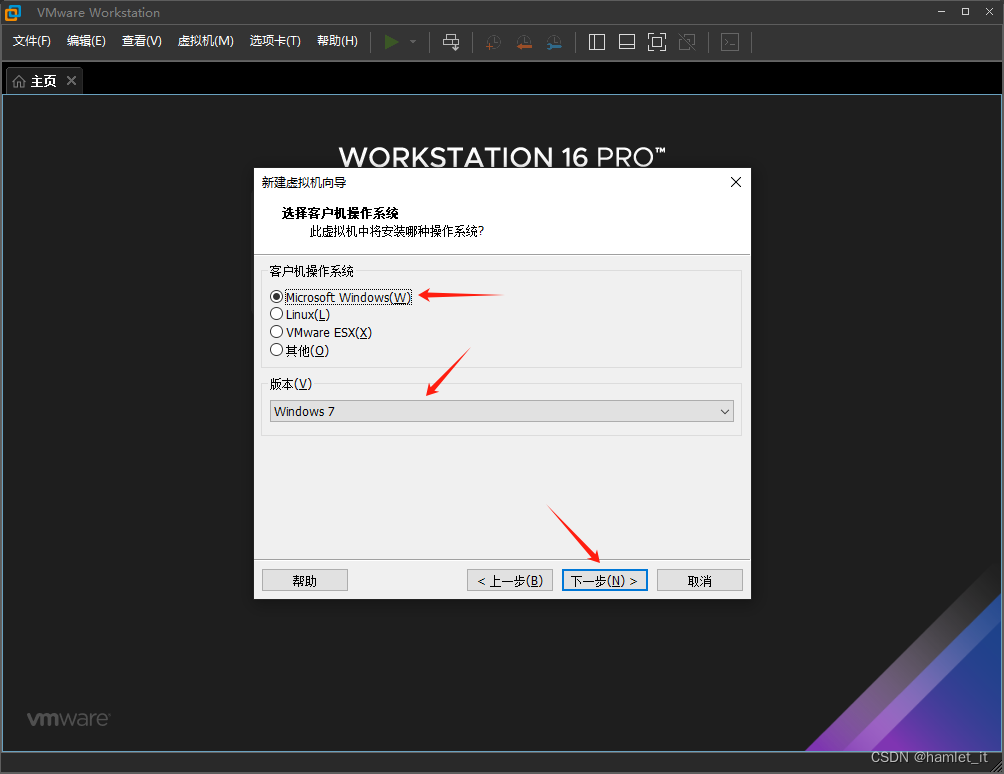Select the Linux(L) radio button
The image size is (1004, 774).
click(x=276, y=314)
